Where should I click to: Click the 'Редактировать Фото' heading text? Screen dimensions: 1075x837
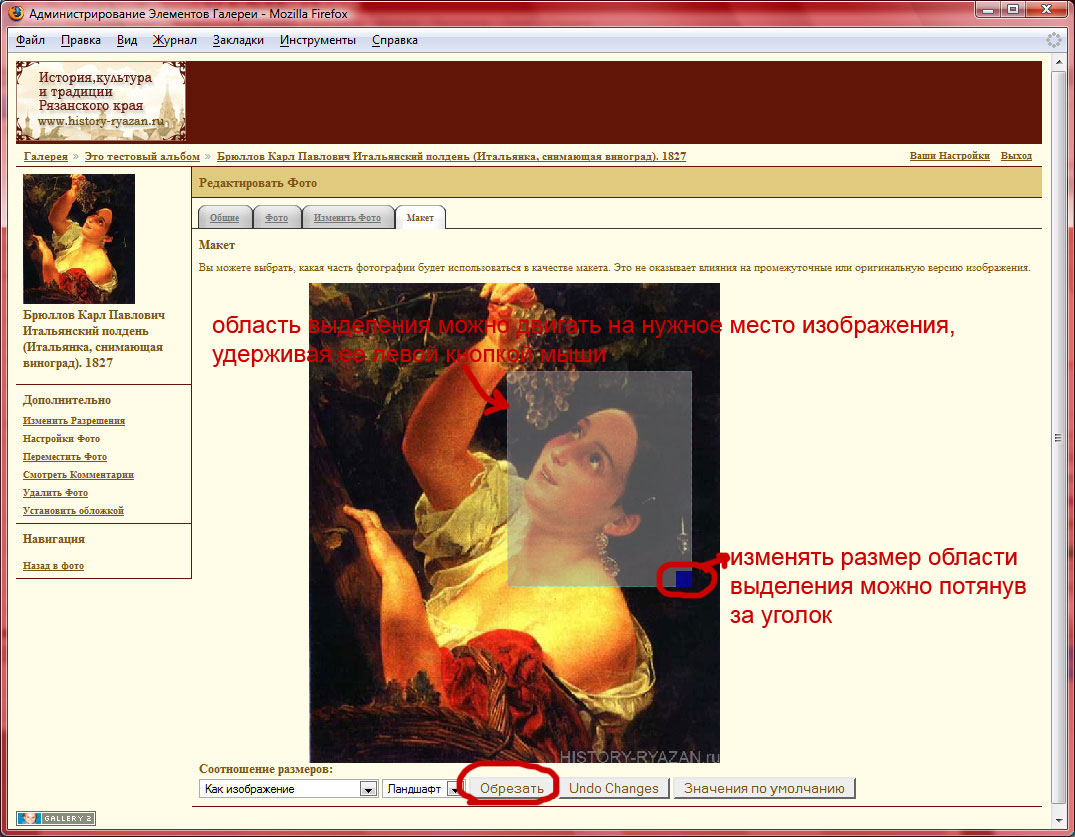(258, 183)
